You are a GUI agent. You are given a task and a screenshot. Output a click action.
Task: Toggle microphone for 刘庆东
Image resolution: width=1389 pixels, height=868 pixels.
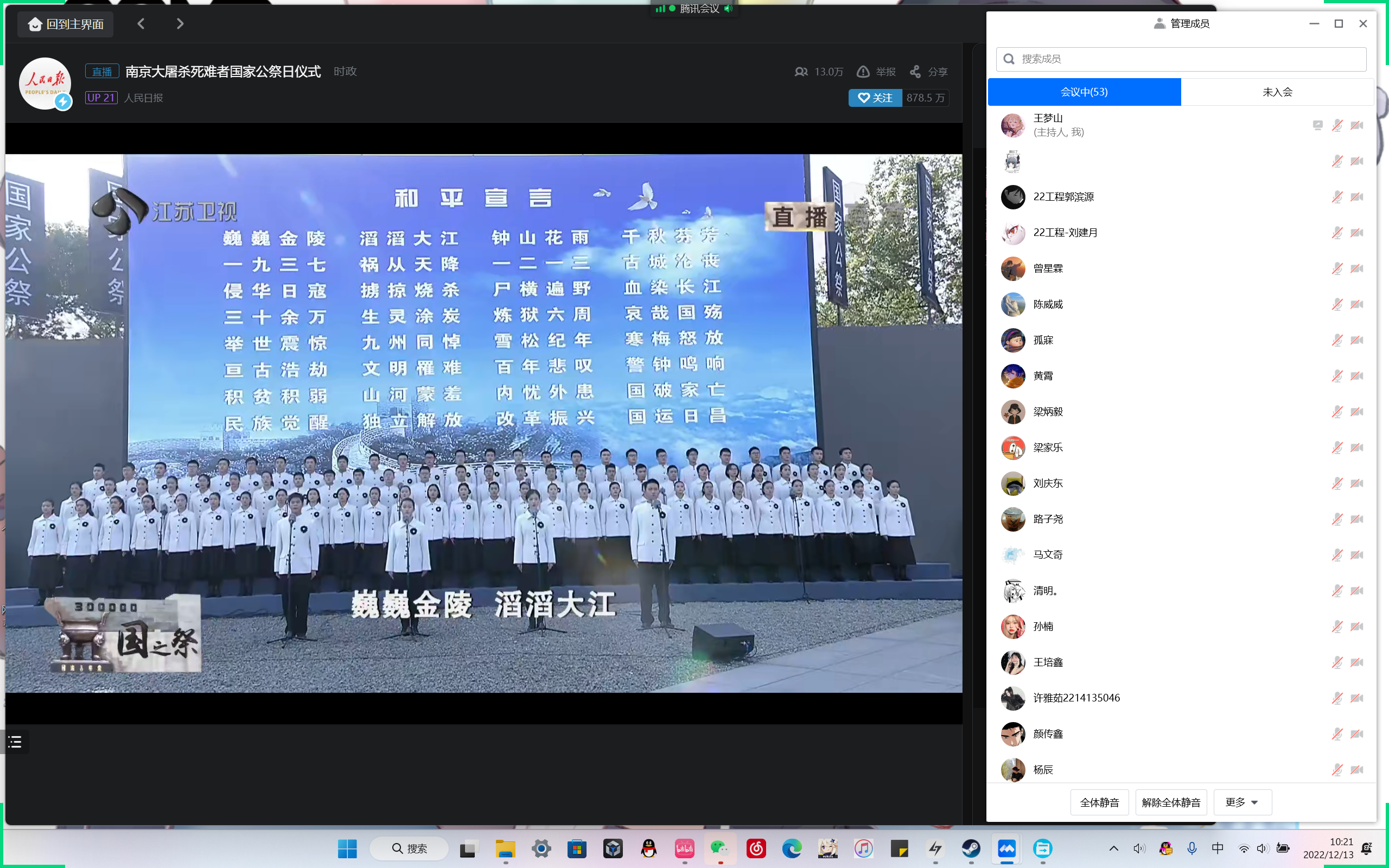point(1337,483)
